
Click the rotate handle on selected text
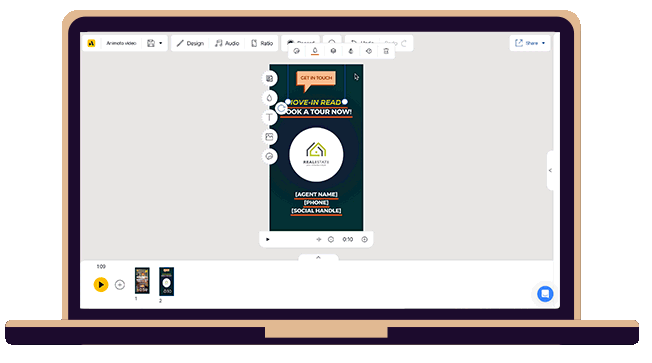[282, 109]
